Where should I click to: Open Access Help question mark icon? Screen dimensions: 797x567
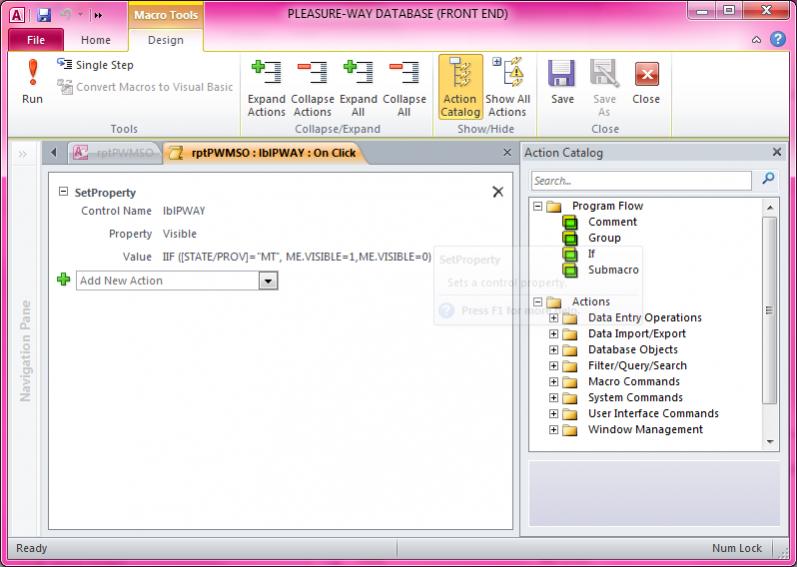click(778, 39)
